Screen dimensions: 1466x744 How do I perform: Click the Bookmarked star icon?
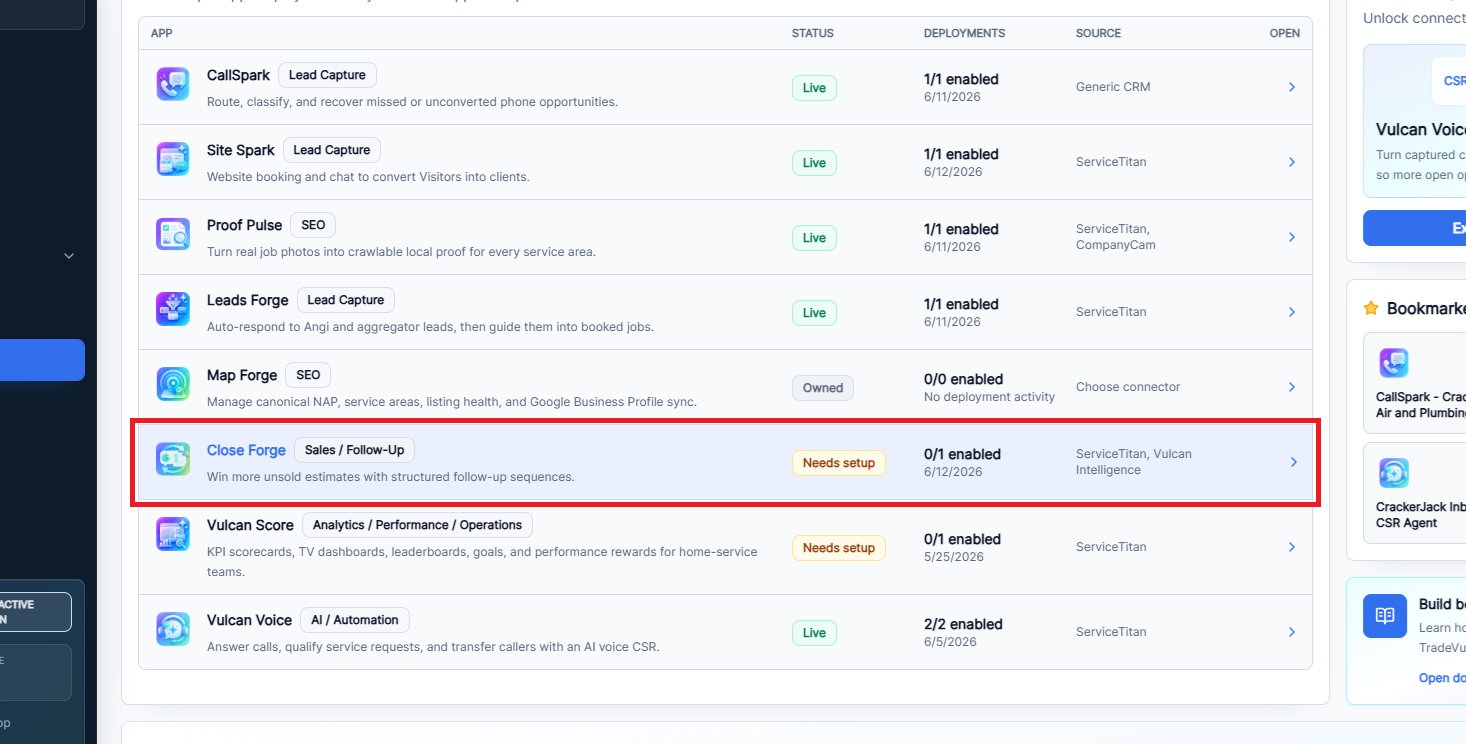(1371, 308)
